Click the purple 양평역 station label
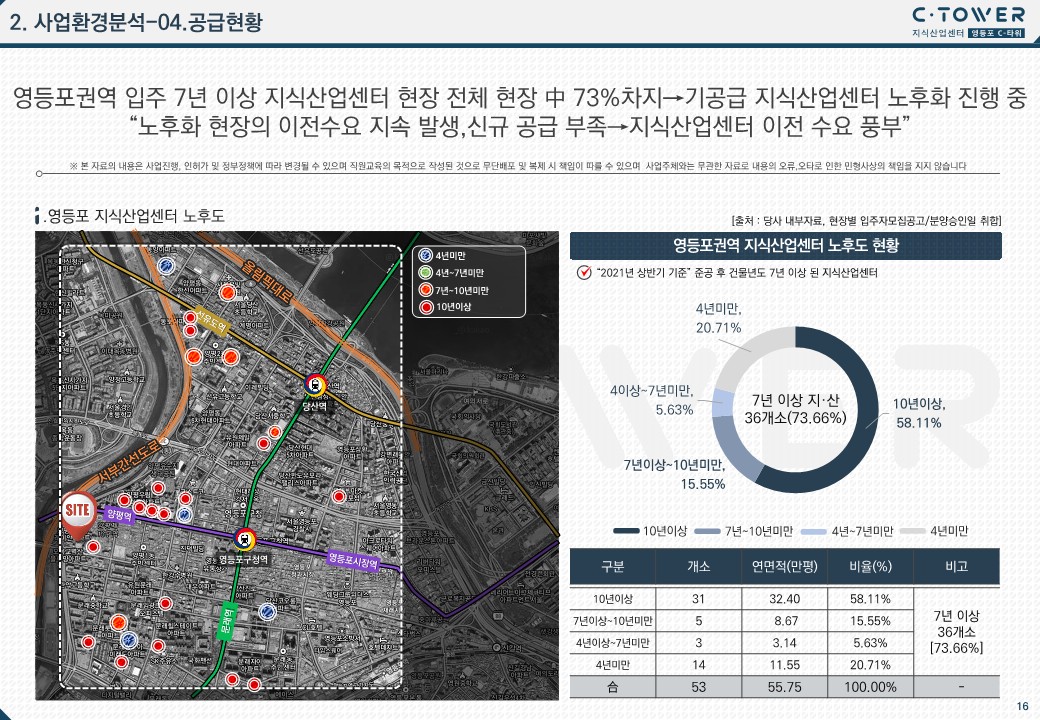This screenshot has height=720, width=1040. 118,513
